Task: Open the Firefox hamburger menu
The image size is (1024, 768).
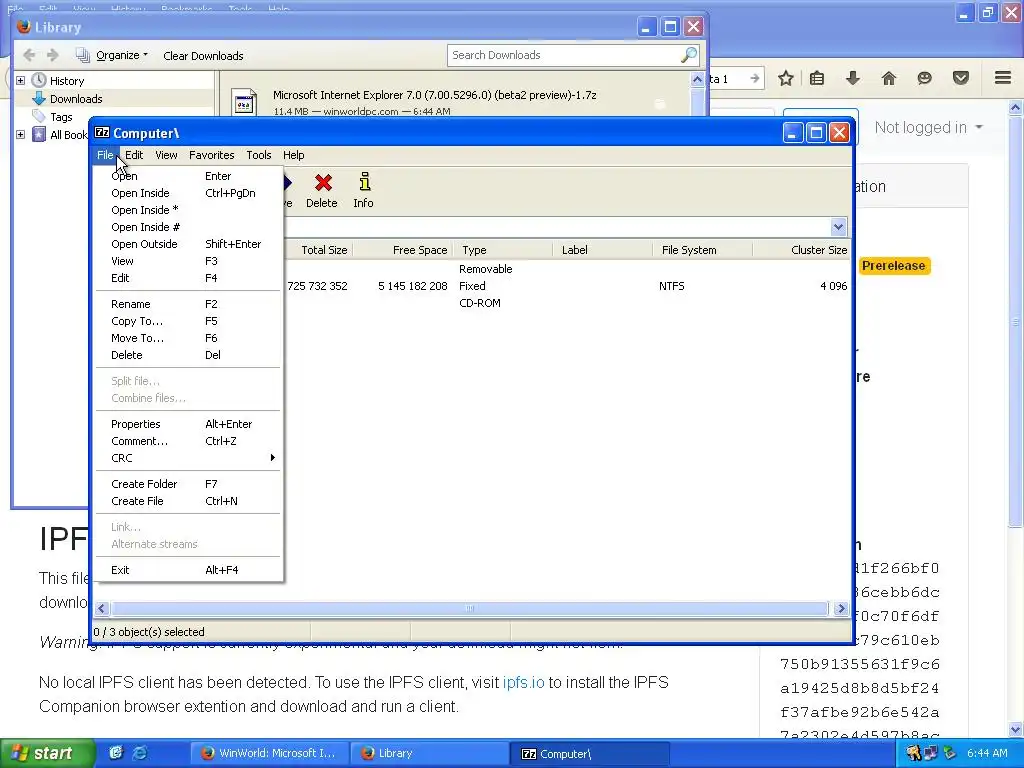Action: (x=1003, y=78)
